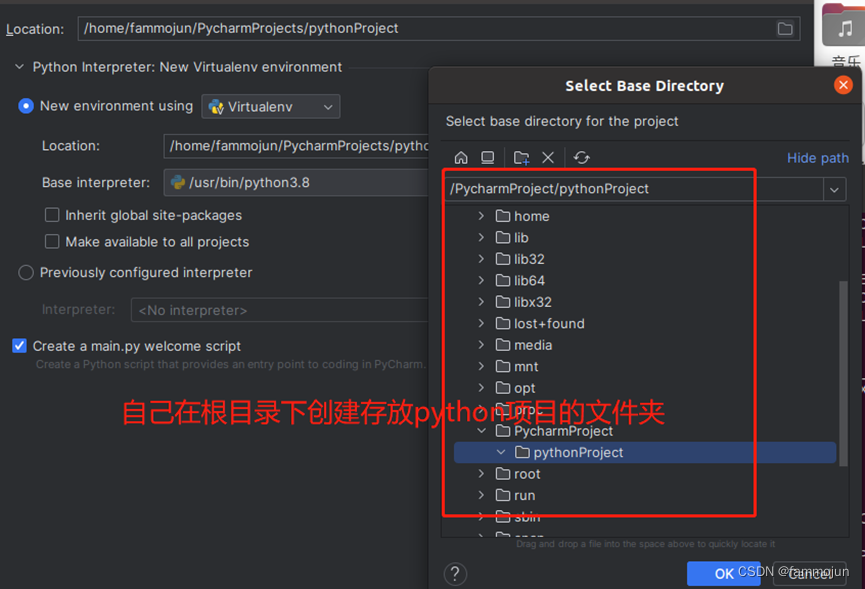
Task: Refresh the directory tree with the refresh icon
Action: tap(583, 158)
